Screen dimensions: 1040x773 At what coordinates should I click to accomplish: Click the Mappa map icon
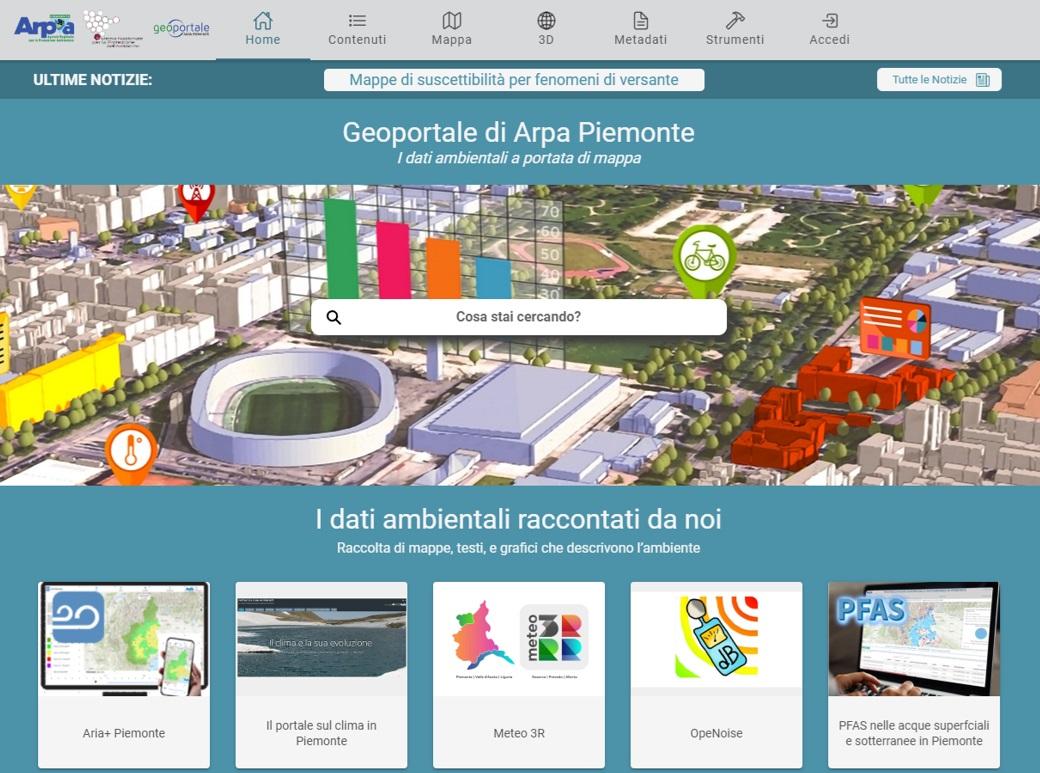point(452,21)
